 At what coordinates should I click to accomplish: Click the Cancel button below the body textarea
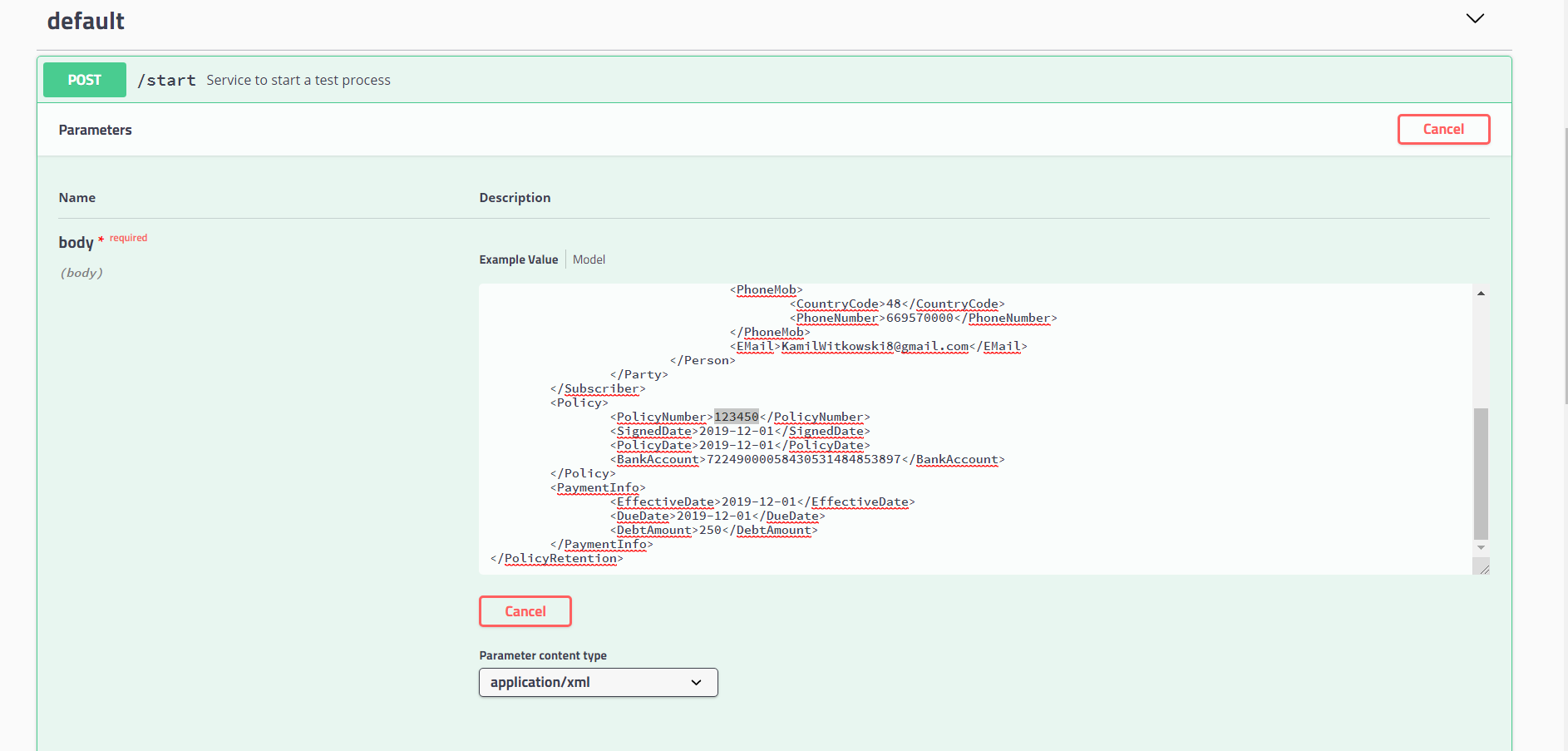525,611
